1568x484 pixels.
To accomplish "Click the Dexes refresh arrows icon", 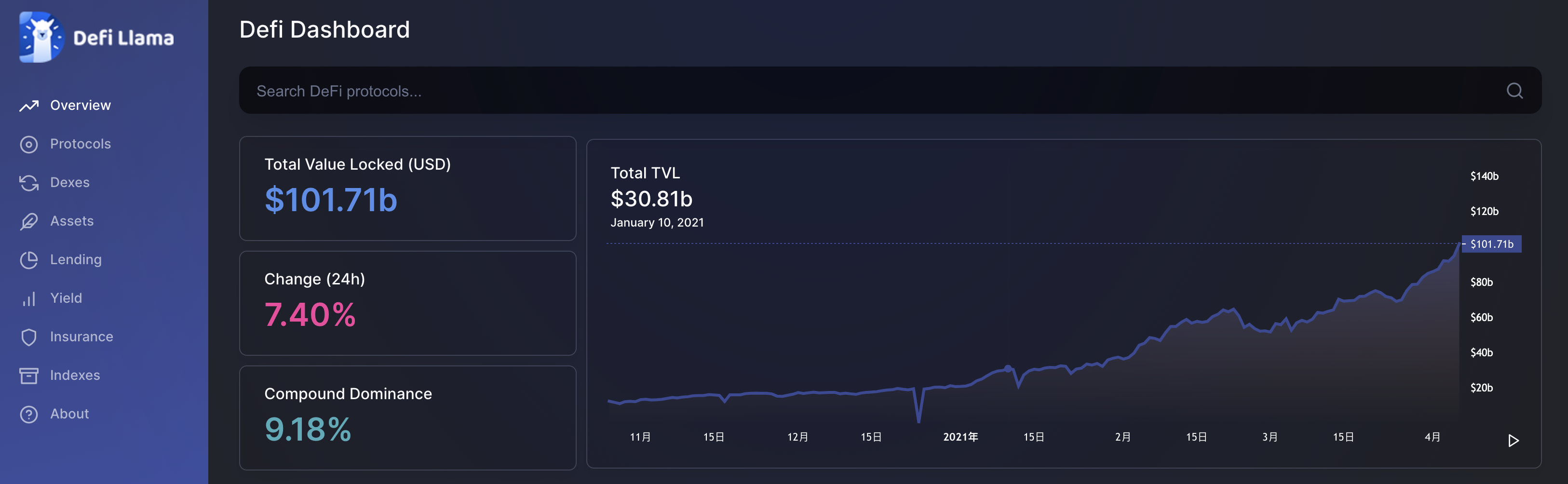I will coord(28,183).
